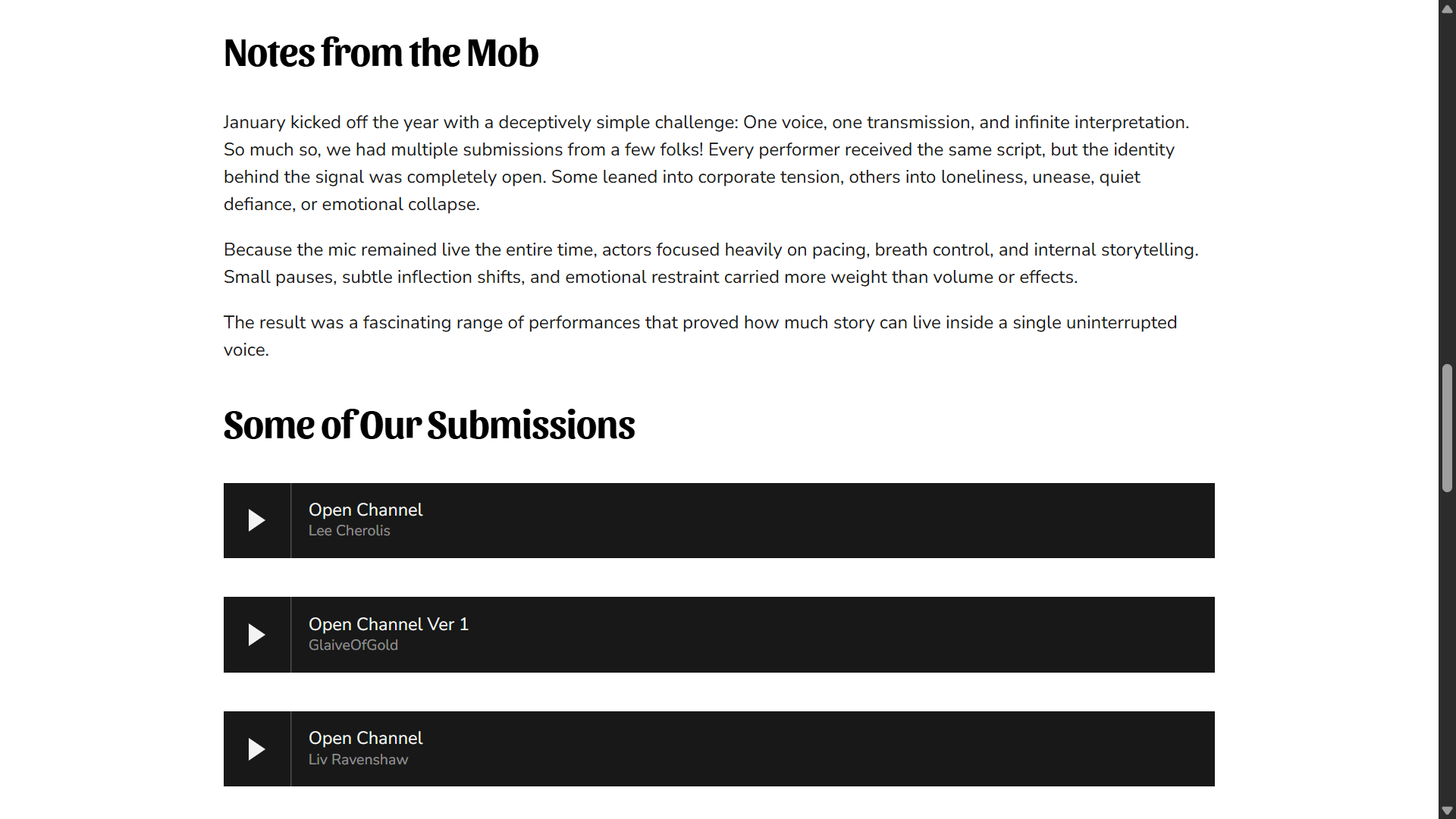
Task: Click the Lee Cherolis artist name
Action: tap(349, 531)
